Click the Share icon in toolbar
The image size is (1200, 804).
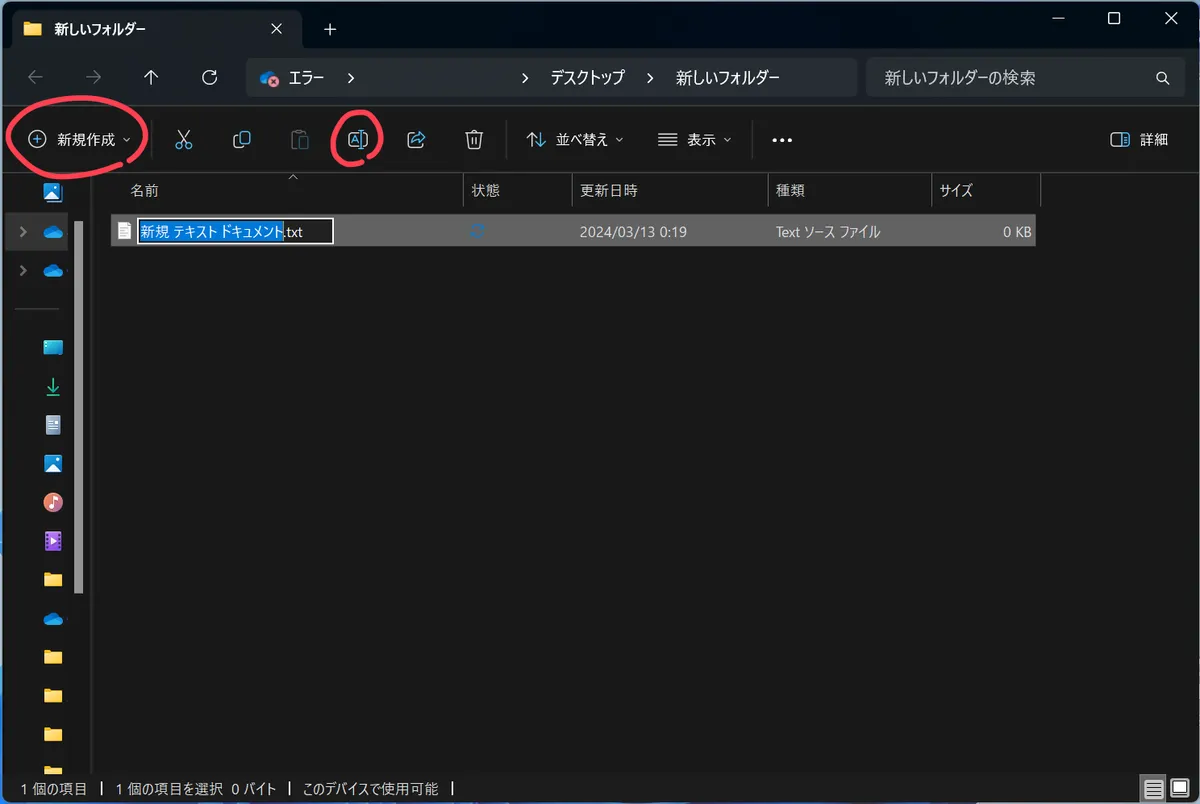point(416,140)
